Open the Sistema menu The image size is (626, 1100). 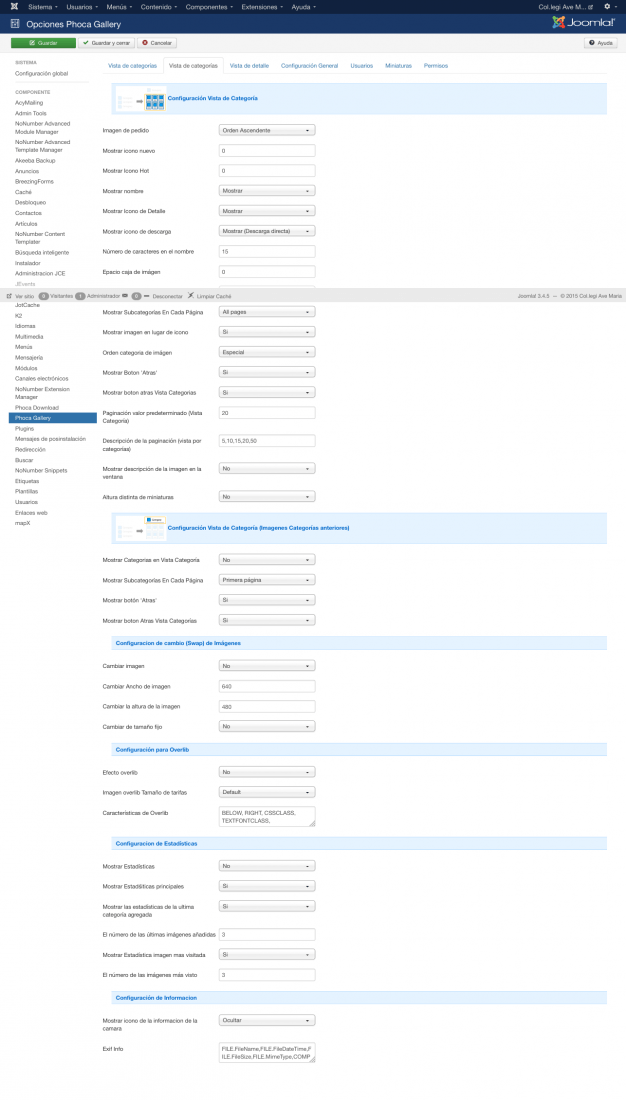tap(42, 6)
